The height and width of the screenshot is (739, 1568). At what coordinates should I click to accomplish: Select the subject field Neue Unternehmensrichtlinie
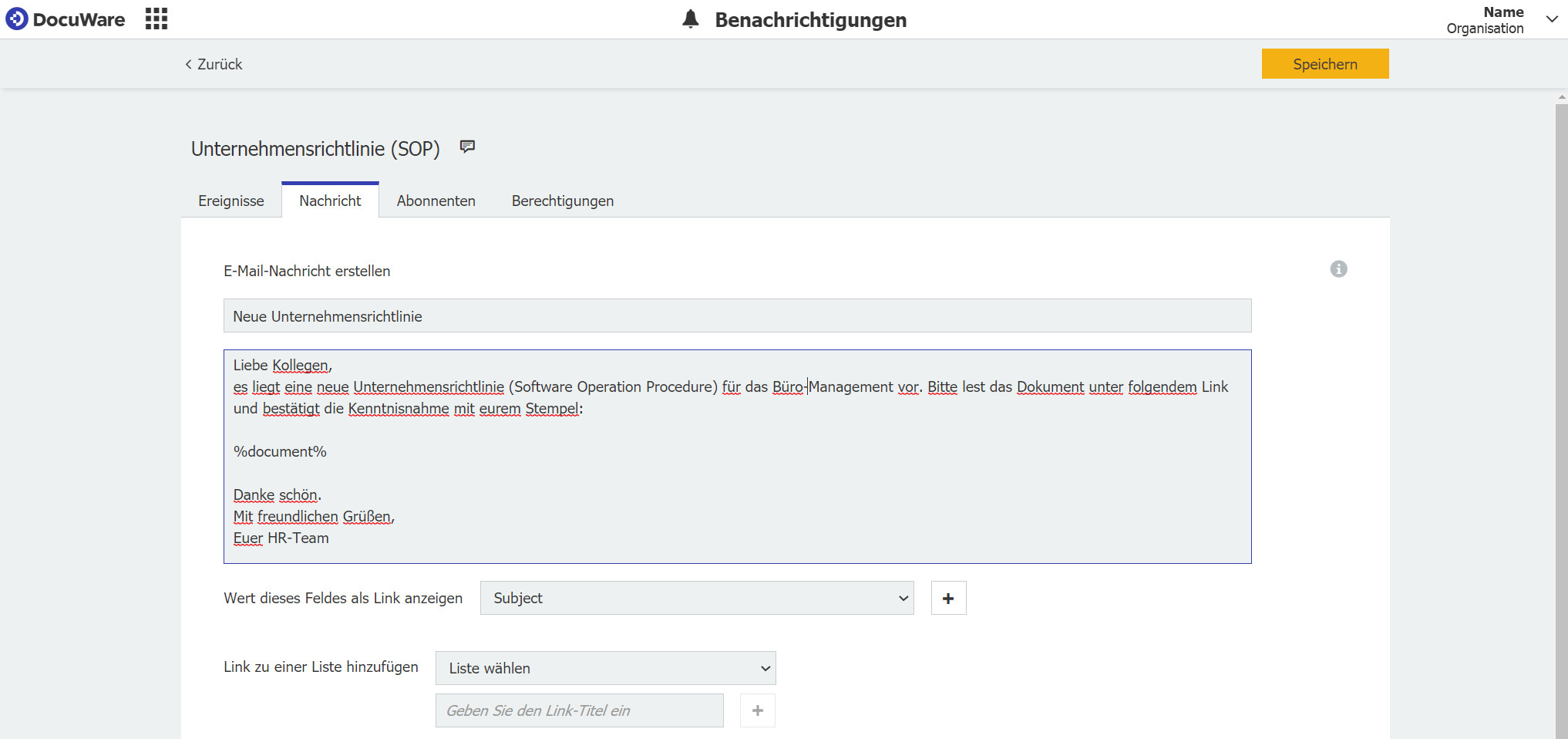(x=736, y=316)
